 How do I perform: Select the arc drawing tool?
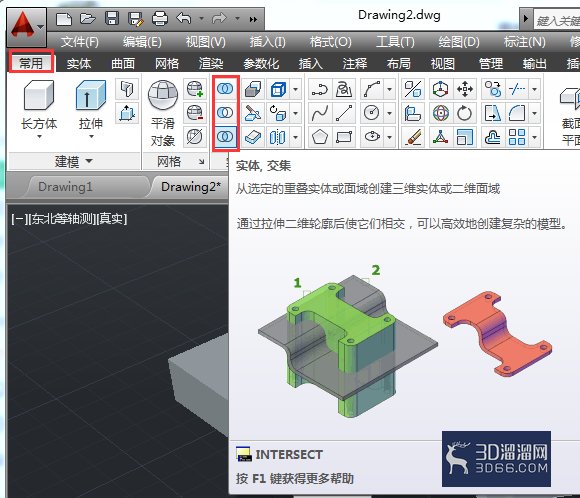pos(372,89)
